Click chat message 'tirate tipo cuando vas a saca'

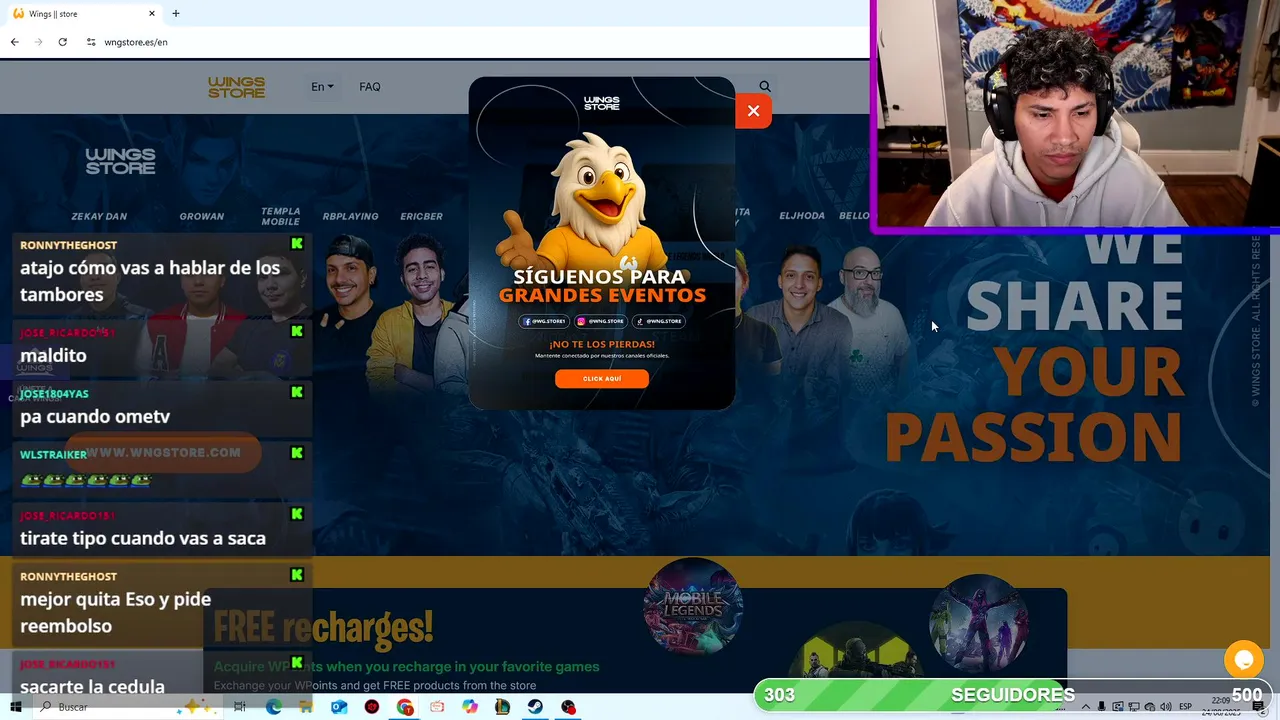point(143,538)
